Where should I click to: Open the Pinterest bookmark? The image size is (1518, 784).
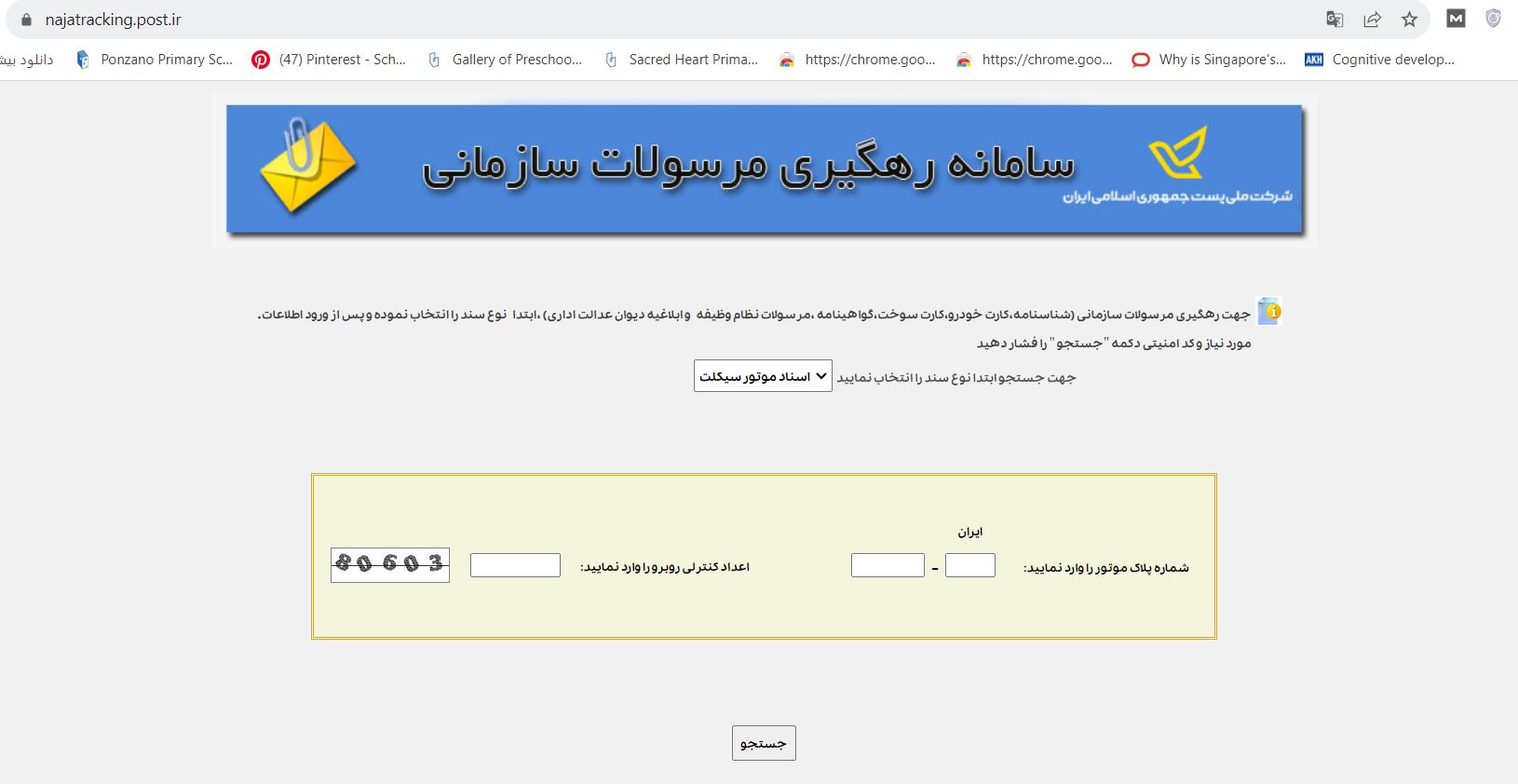tap(330, 60)
